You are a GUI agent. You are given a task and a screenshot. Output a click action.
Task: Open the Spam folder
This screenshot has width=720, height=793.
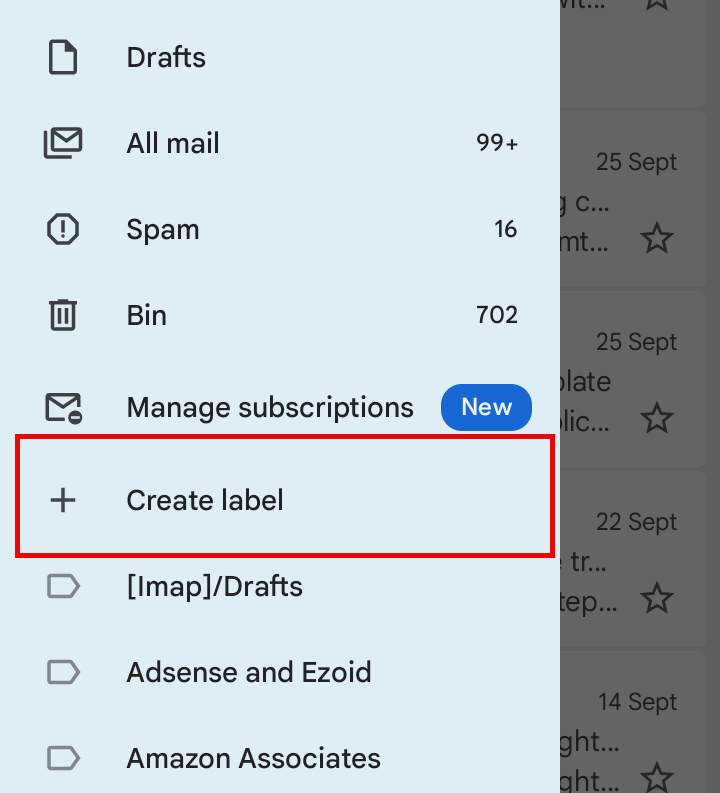click(280, 229)
